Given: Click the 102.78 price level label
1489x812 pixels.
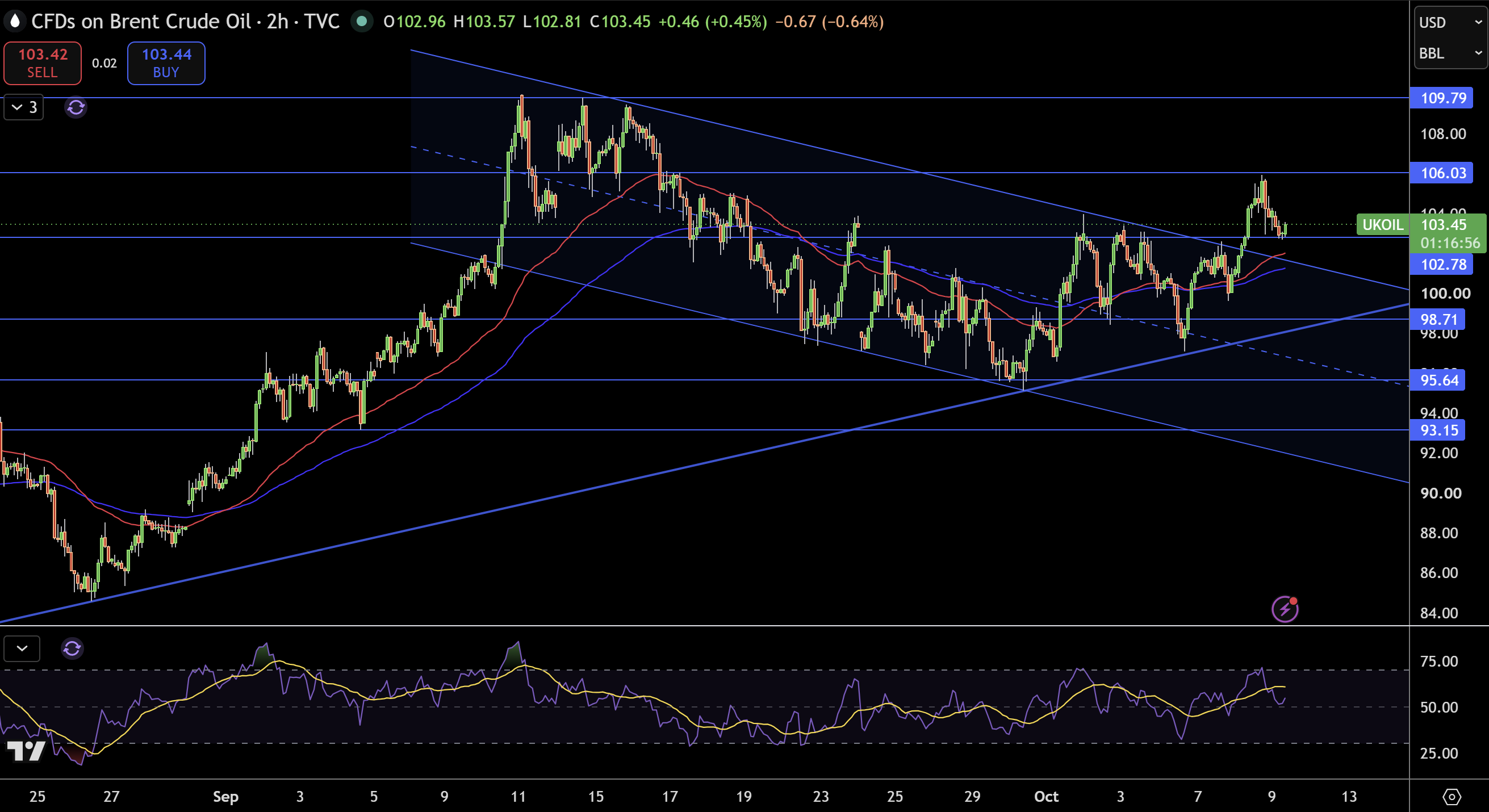Looking at the screenshot, I should click(x=1441, y=265).
